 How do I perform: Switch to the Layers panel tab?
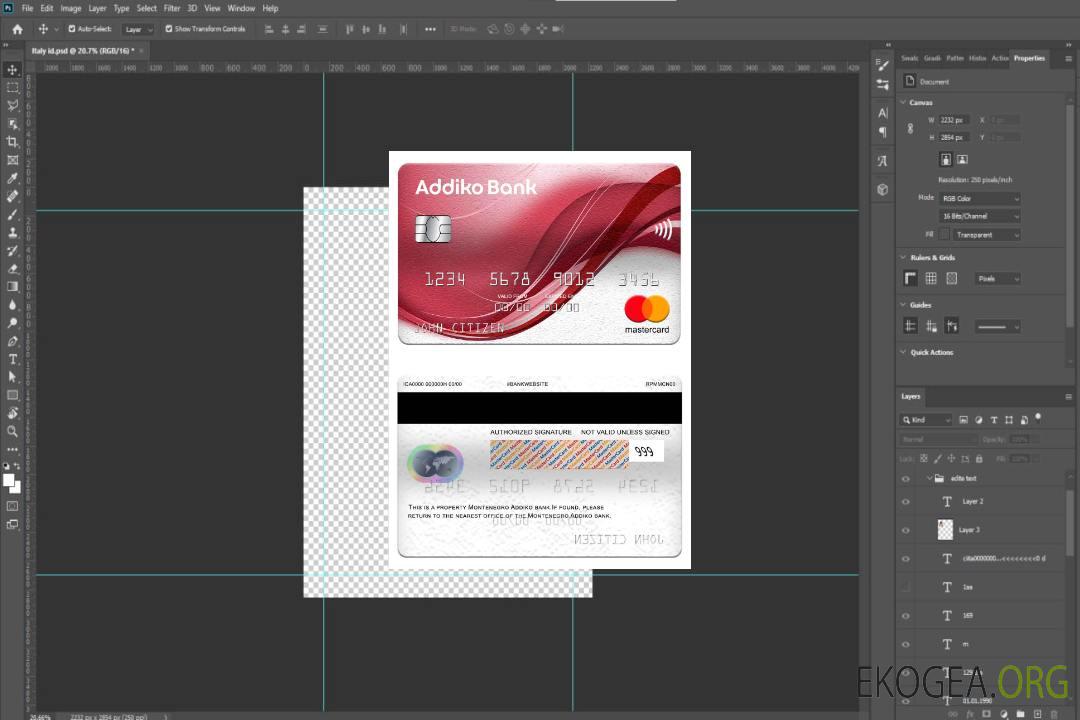coord(911,396)
